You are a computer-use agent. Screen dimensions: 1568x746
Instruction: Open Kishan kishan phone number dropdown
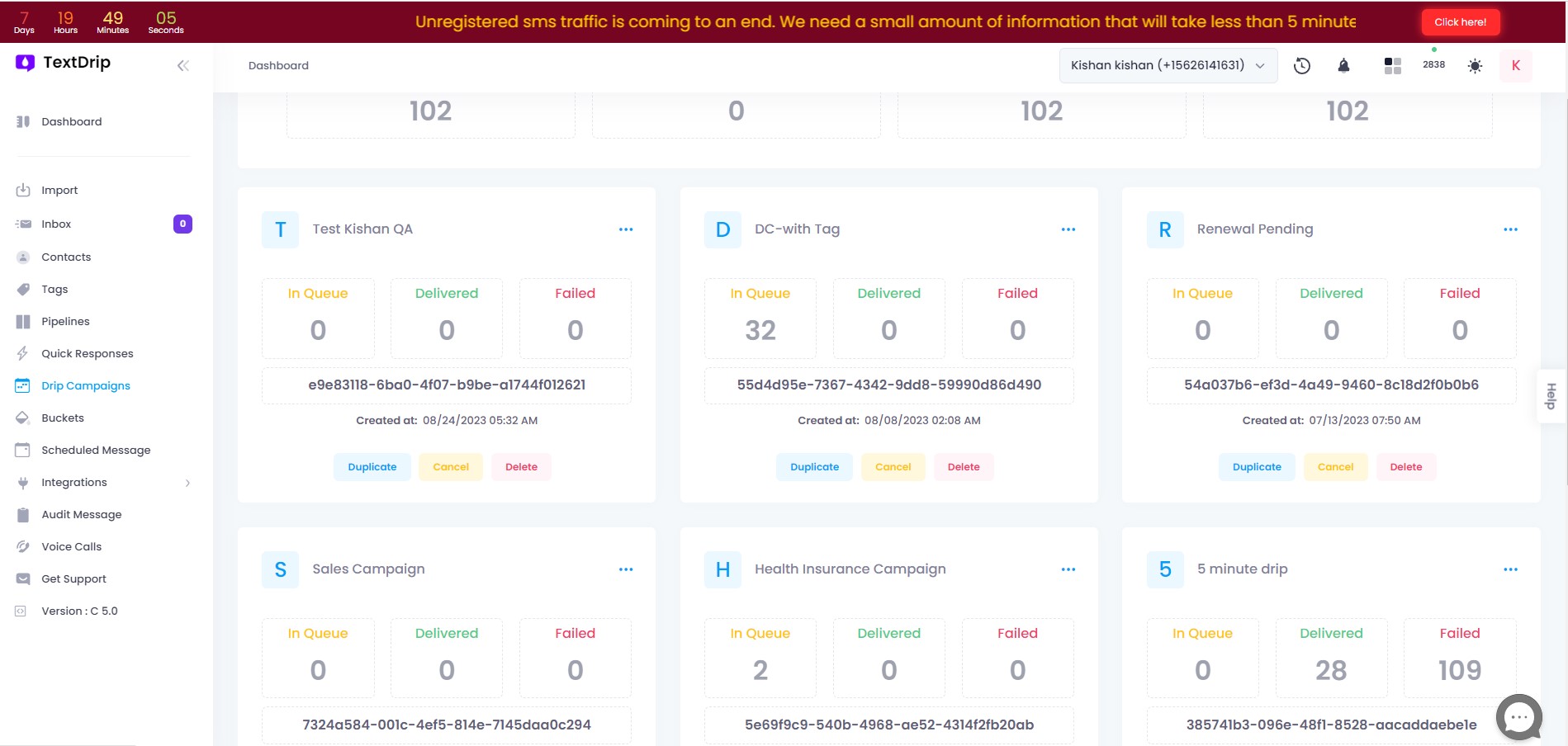pos(1168,66)
